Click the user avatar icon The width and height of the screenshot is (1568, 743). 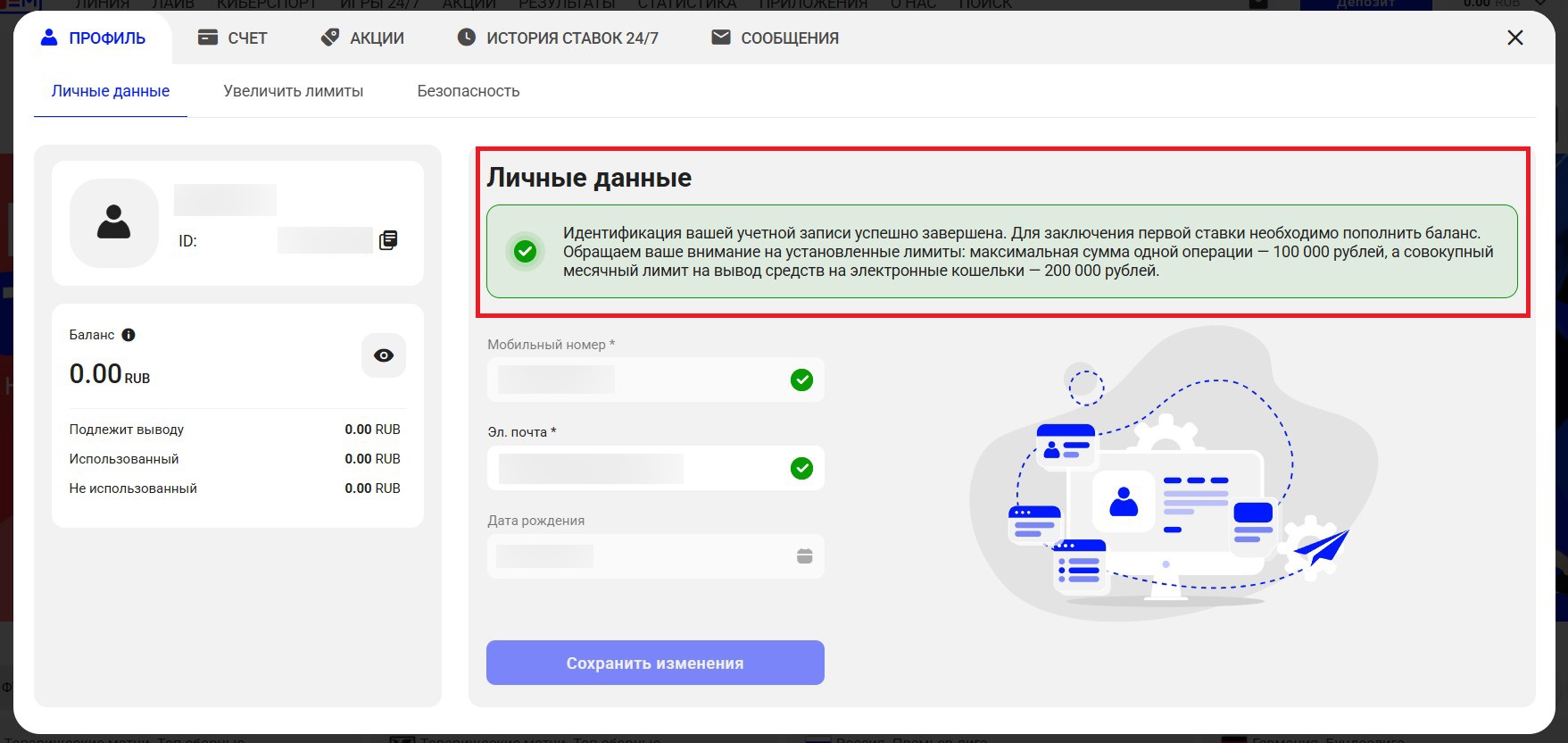coord(114,222)
